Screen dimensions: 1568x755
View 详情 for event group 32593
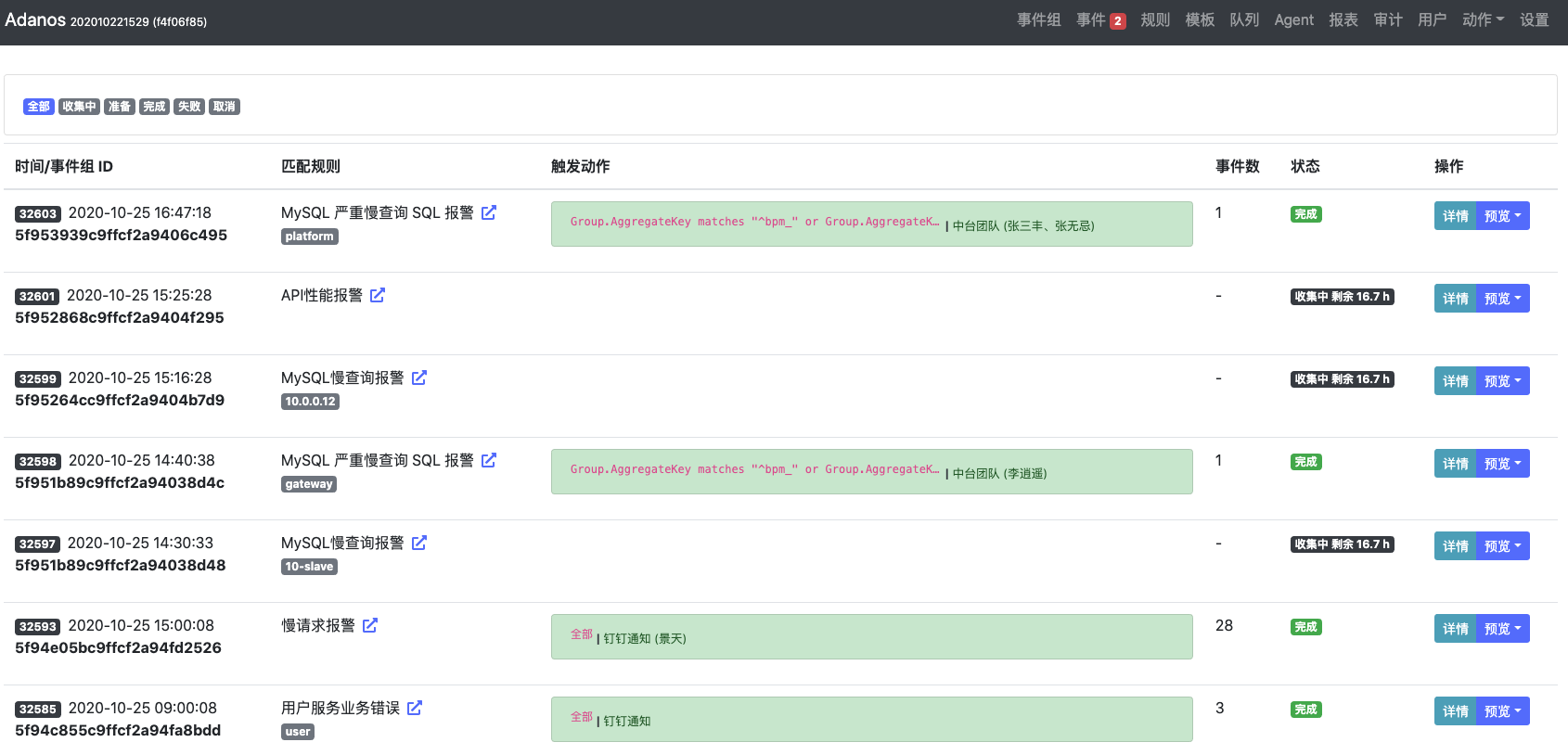pyautogui.click(x=1455, y=629)
